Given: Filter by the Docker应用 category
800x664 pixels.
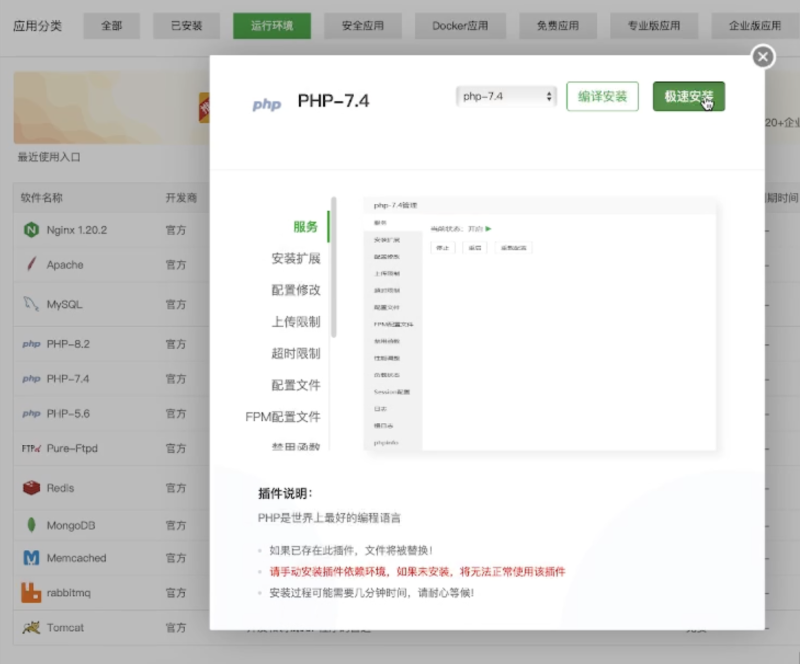Looking at the screenshot, I should pos(460,26).
